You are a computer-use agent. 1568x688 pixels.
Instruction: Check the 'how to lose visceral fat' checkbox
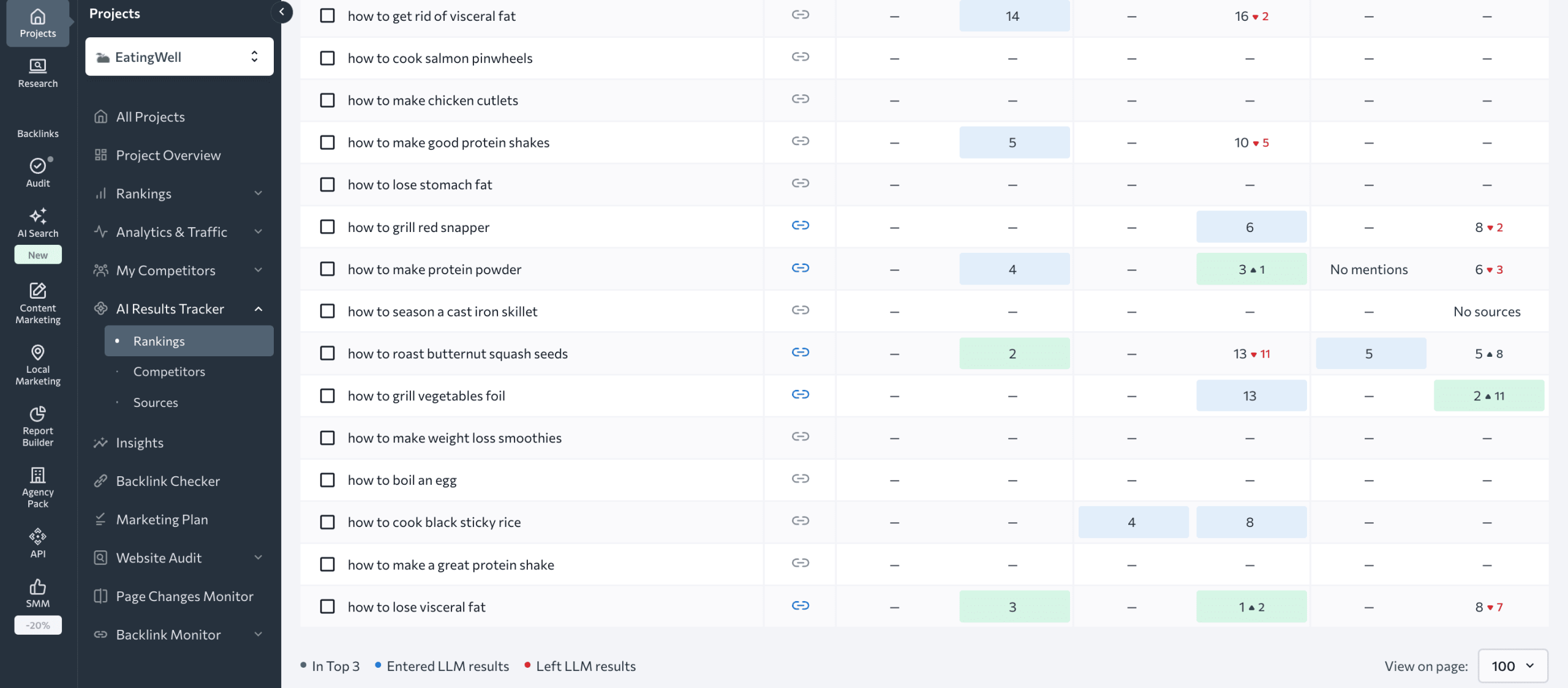[x=328, y=607]
